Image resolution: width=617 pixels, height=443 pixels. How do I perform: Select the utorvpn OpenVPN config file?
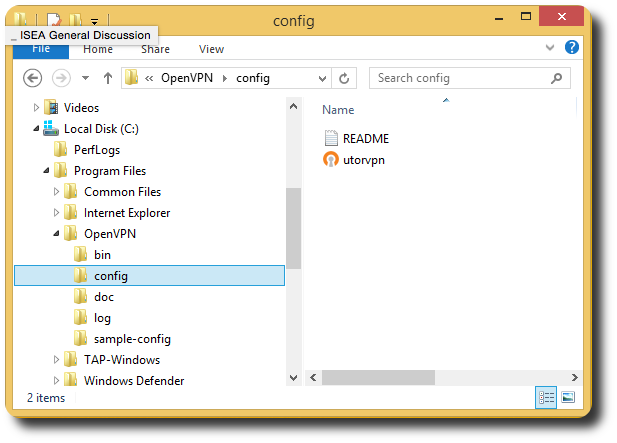(x=354, y=160)
